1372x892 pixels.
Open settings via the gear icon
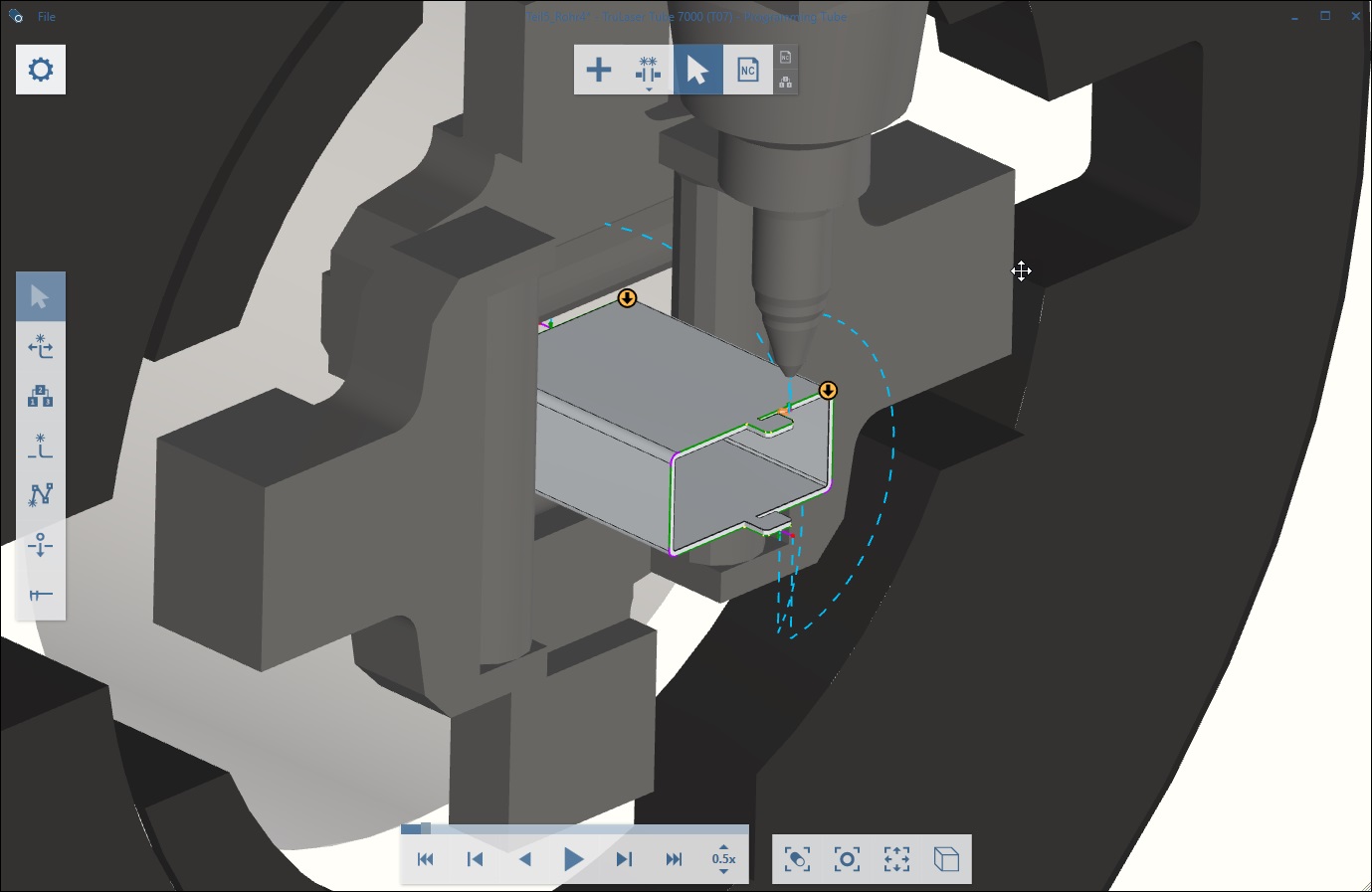pos(40,69)
